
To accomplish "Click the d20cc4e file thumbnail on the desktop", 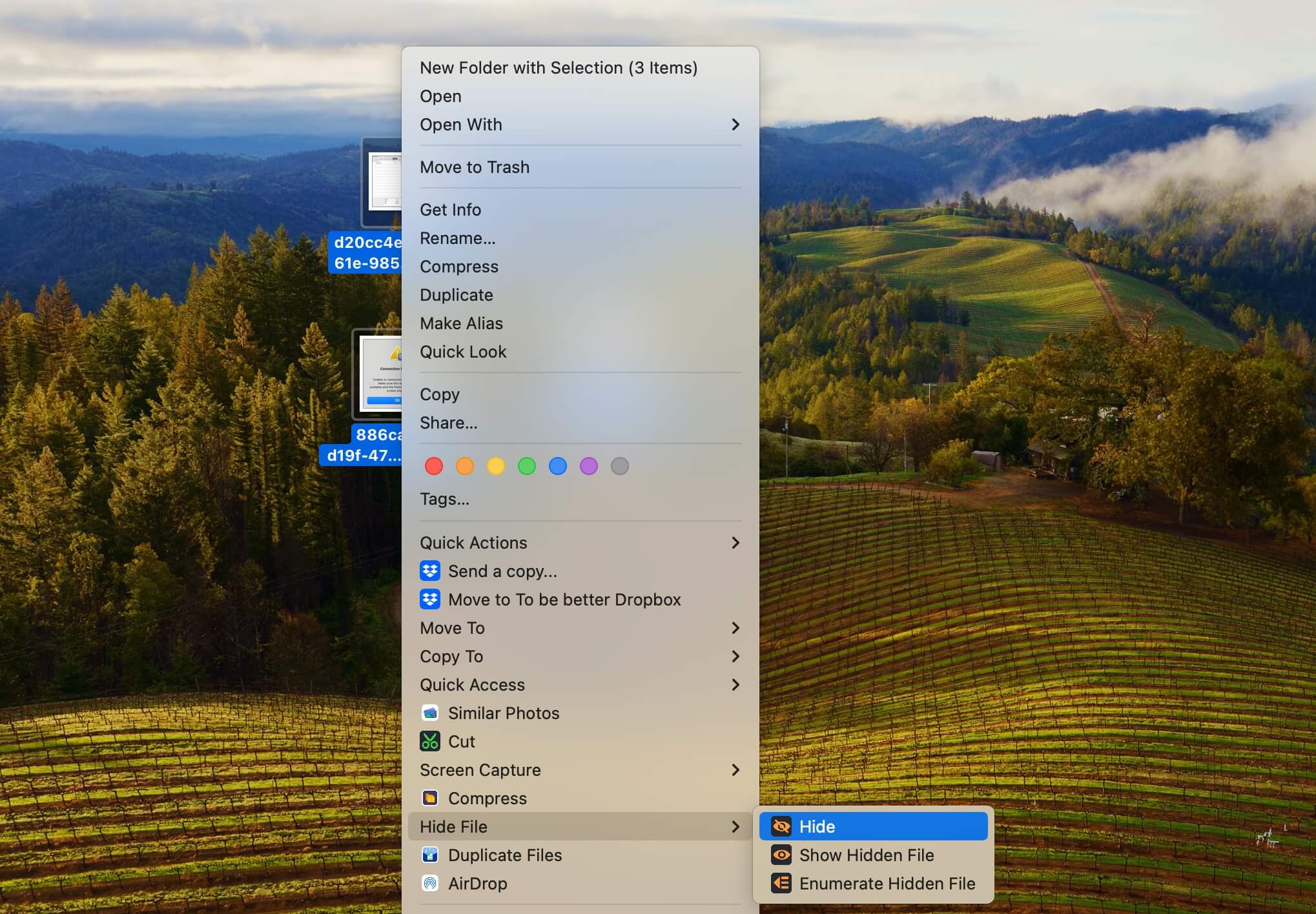I will point(384,183).
